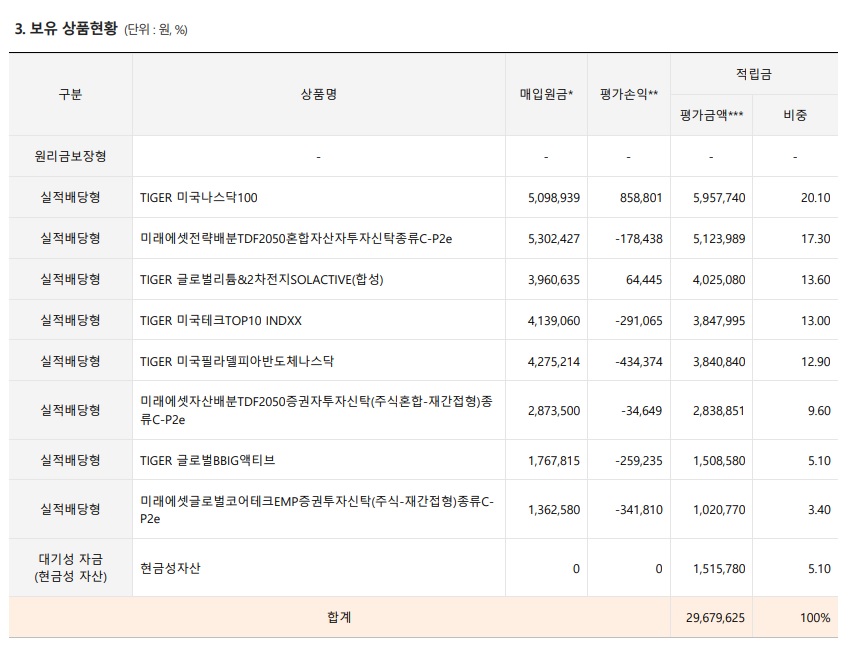Viewport: 863px width, 651px height.
Task: Click purchase amount 2,873,500
Action: click(554, 411)
